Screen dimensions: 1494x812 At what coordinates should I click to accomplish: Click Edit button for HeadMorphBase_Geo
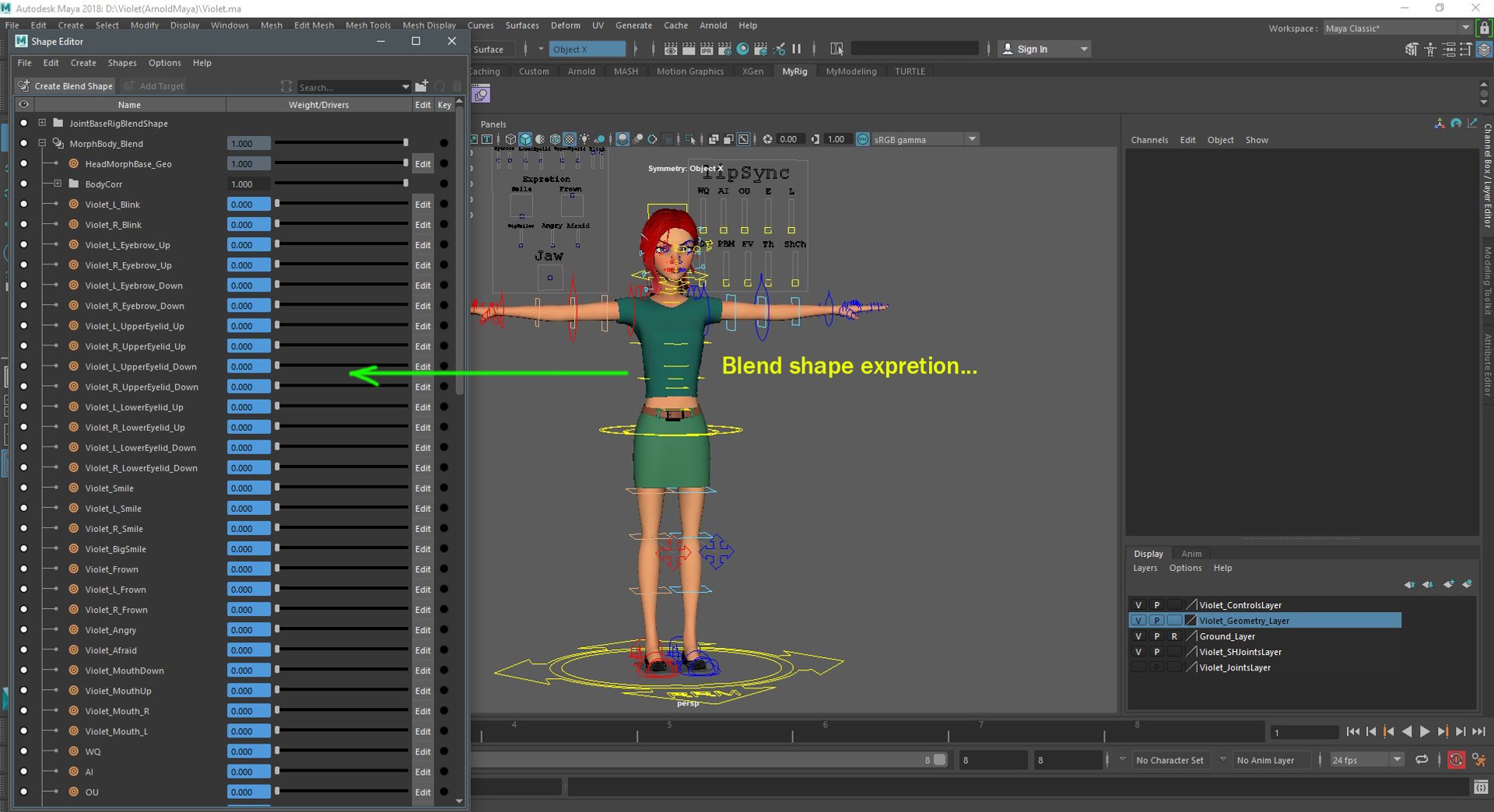[423, 164]
